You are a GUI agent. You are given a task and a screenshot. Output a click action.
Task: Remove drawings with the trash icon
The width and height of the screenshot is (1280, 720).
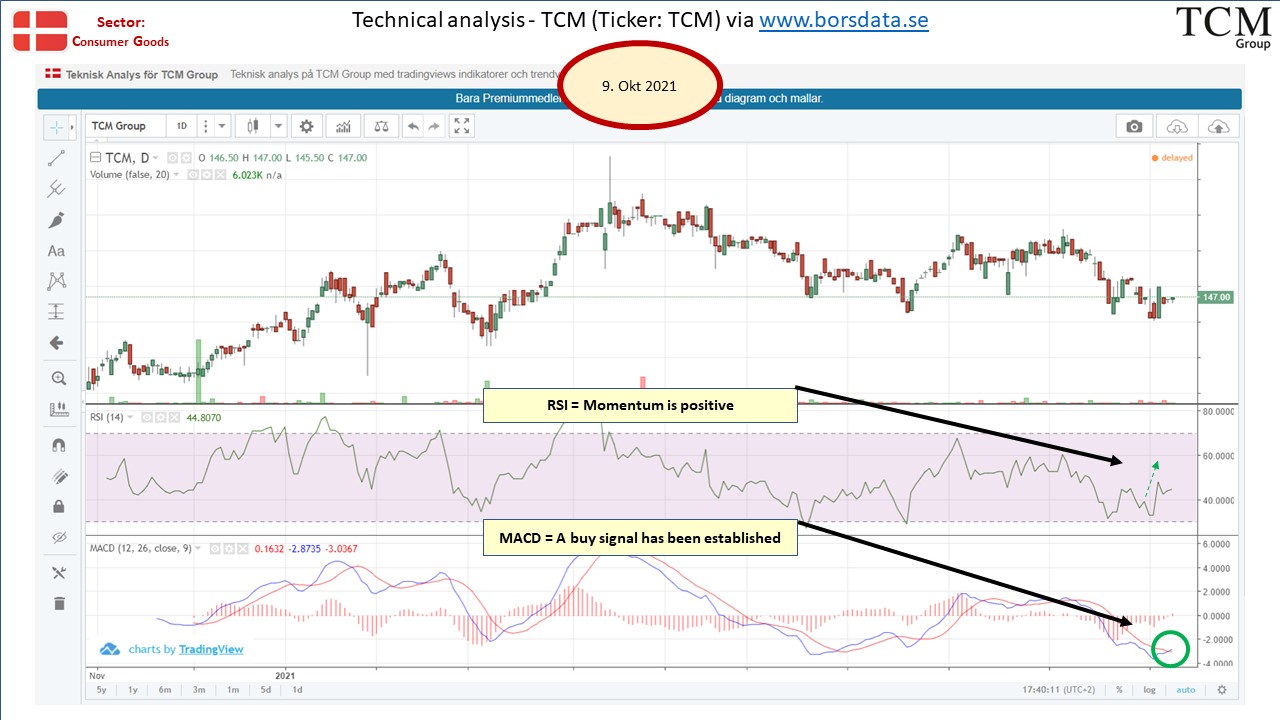(x=57, y=603)
